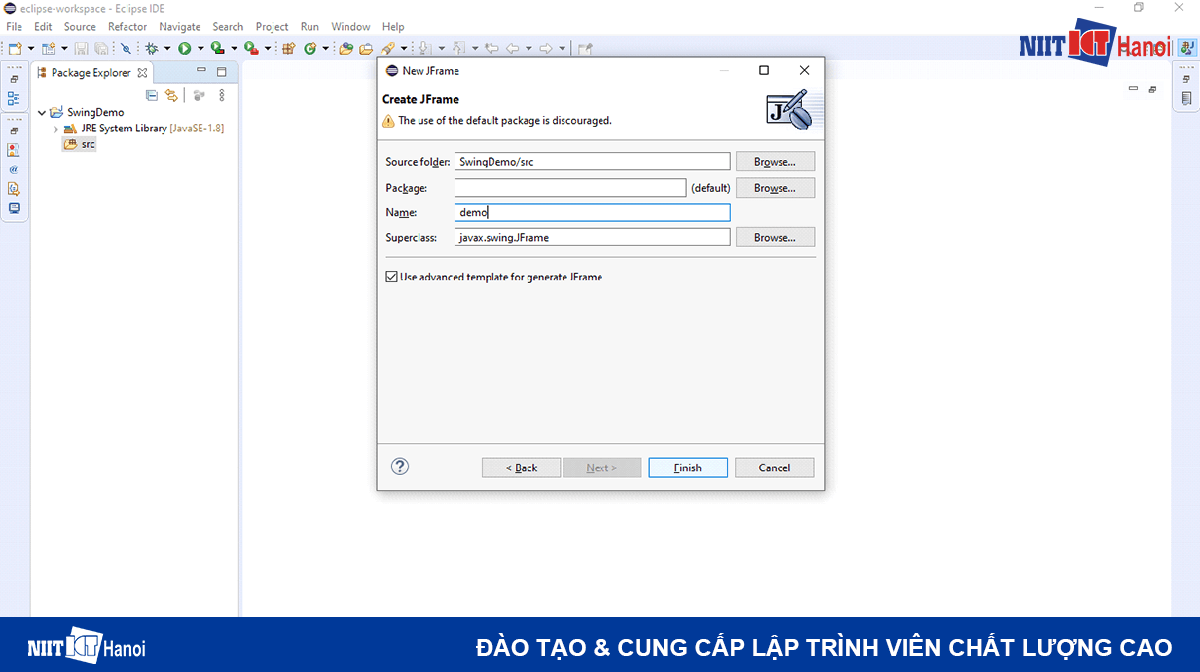
Task: Open the Run configurations dropdown
Action: pyautogui.click(x=200, y=47)
